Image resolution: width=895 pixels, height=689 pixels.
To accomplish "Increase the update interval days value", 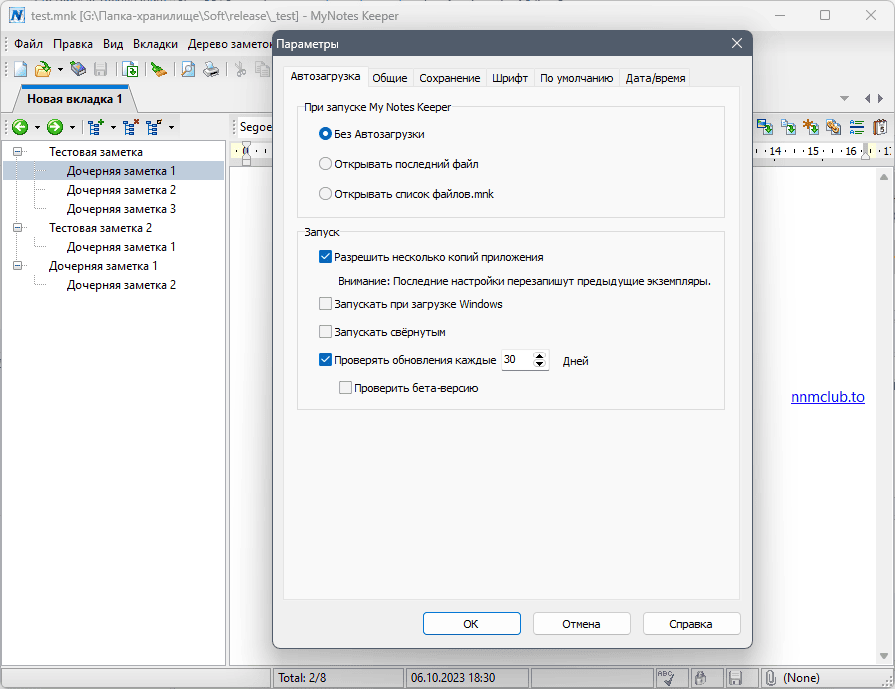I will 539,356.
